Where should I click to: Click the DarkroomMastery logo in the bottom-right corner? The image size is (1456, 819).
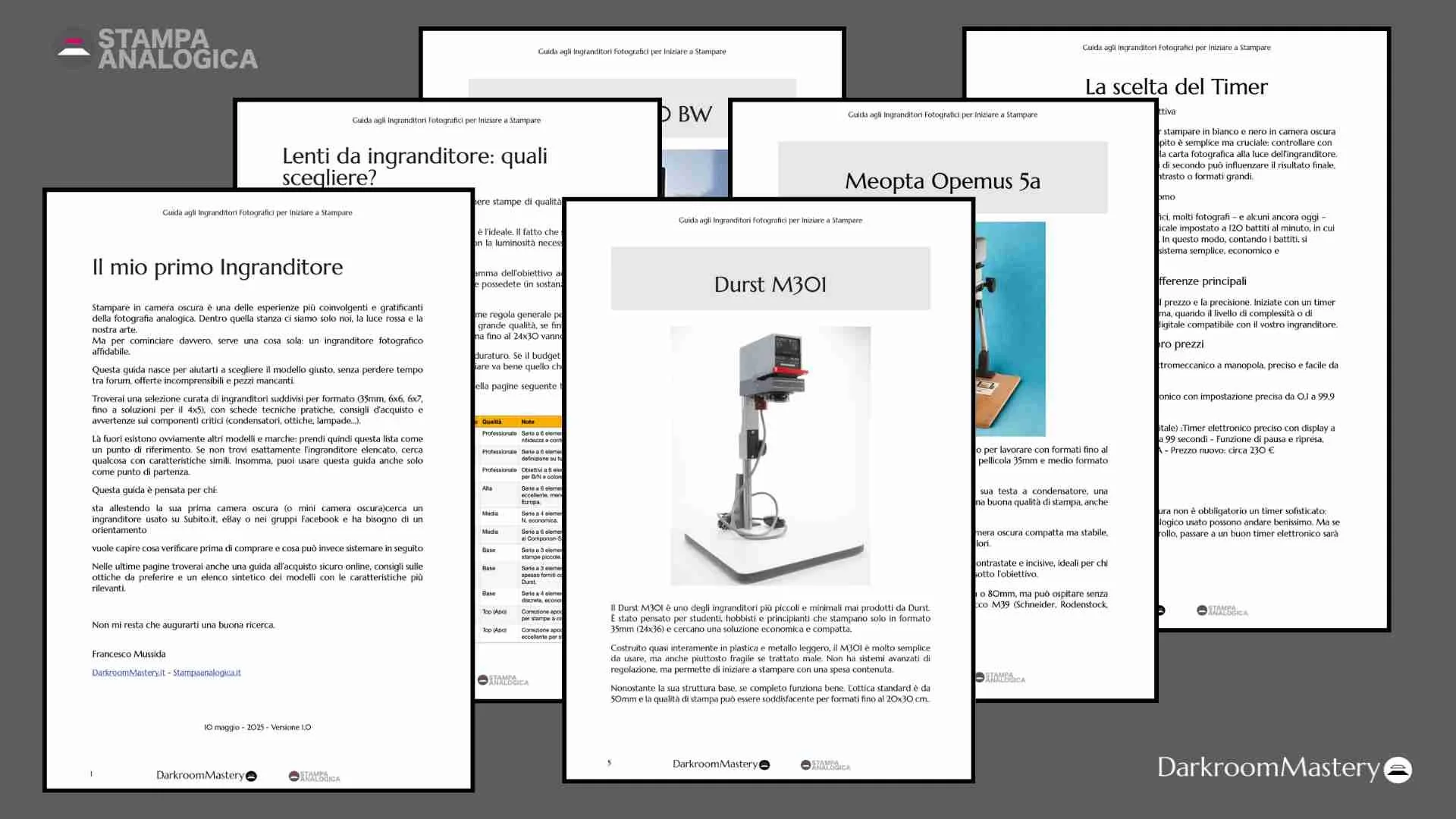pos(1284,767)
